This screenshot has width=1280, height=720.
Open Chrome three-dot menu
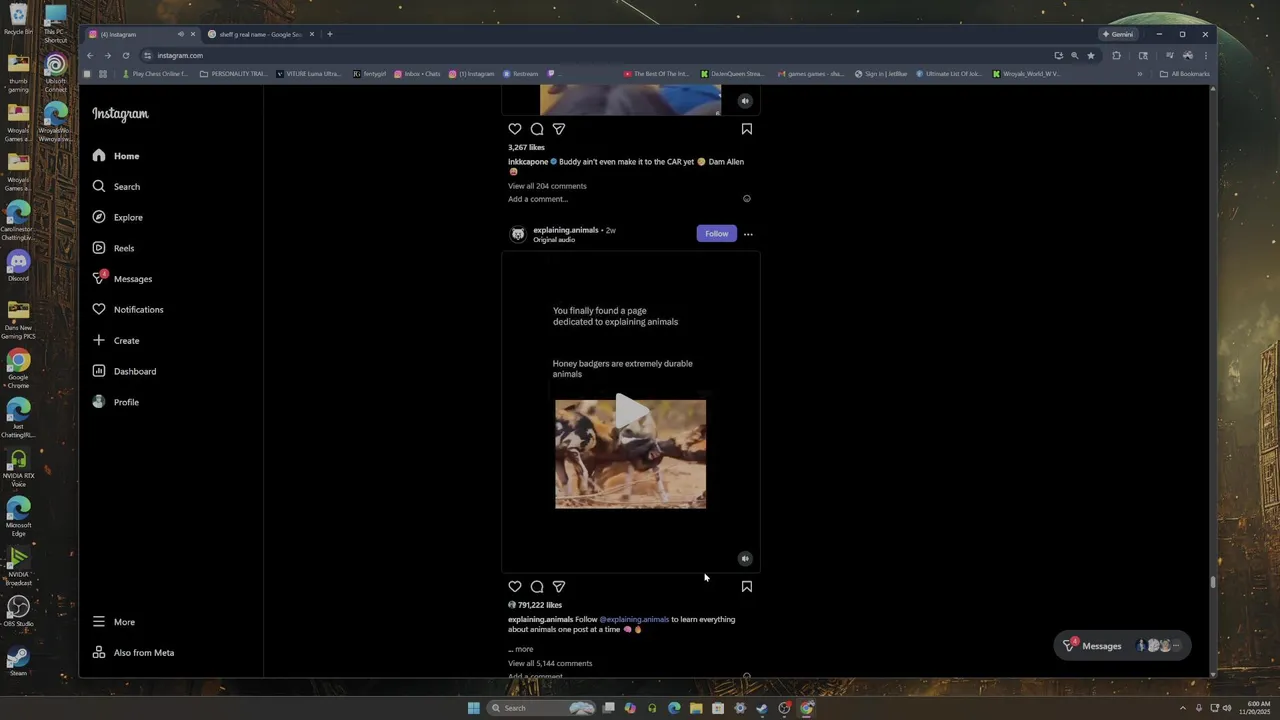1205,56
